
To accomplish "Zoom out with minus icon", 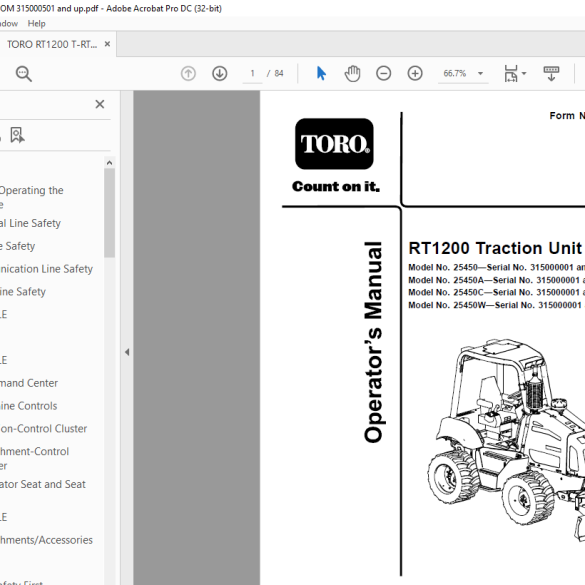I will click(384, 73).
